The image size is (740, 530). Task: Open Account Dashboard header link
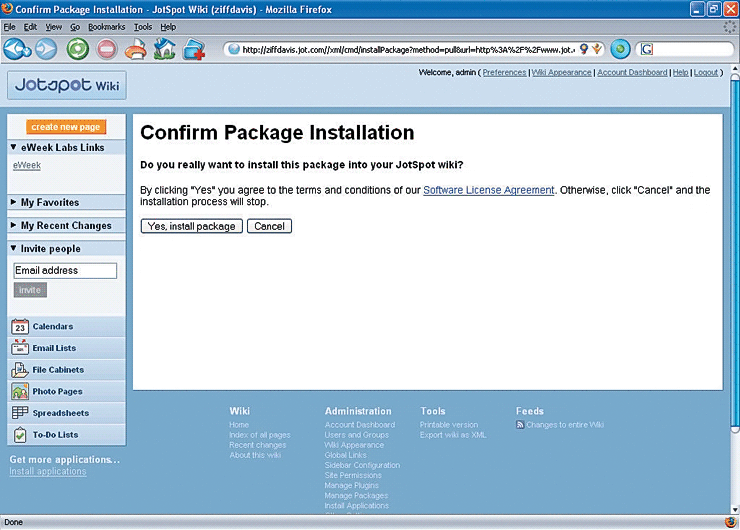(632, 72)
